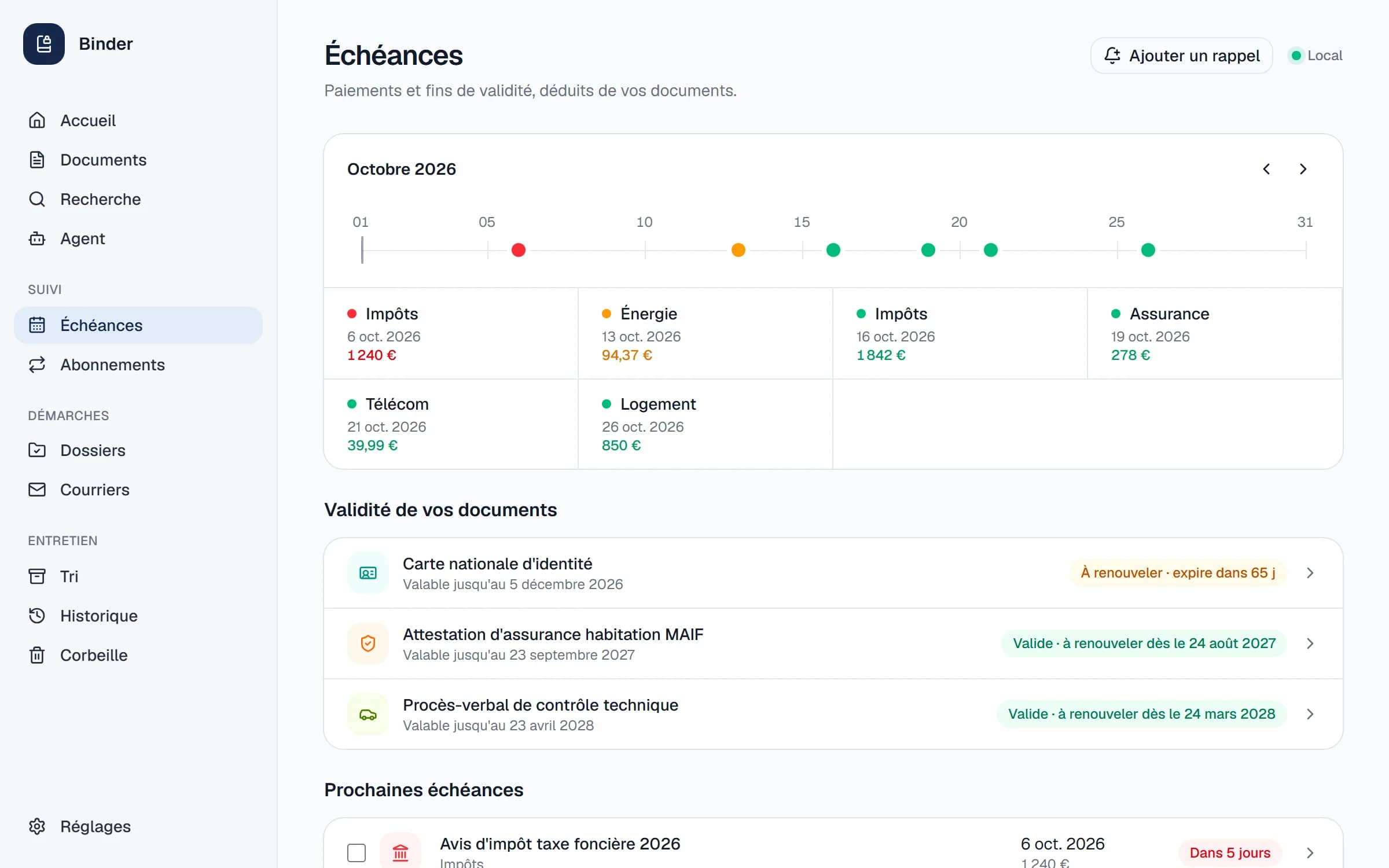This screenshot has height=868, width=1389.
Task: Open the Documents menu item
Action: [x=138, y=160]
